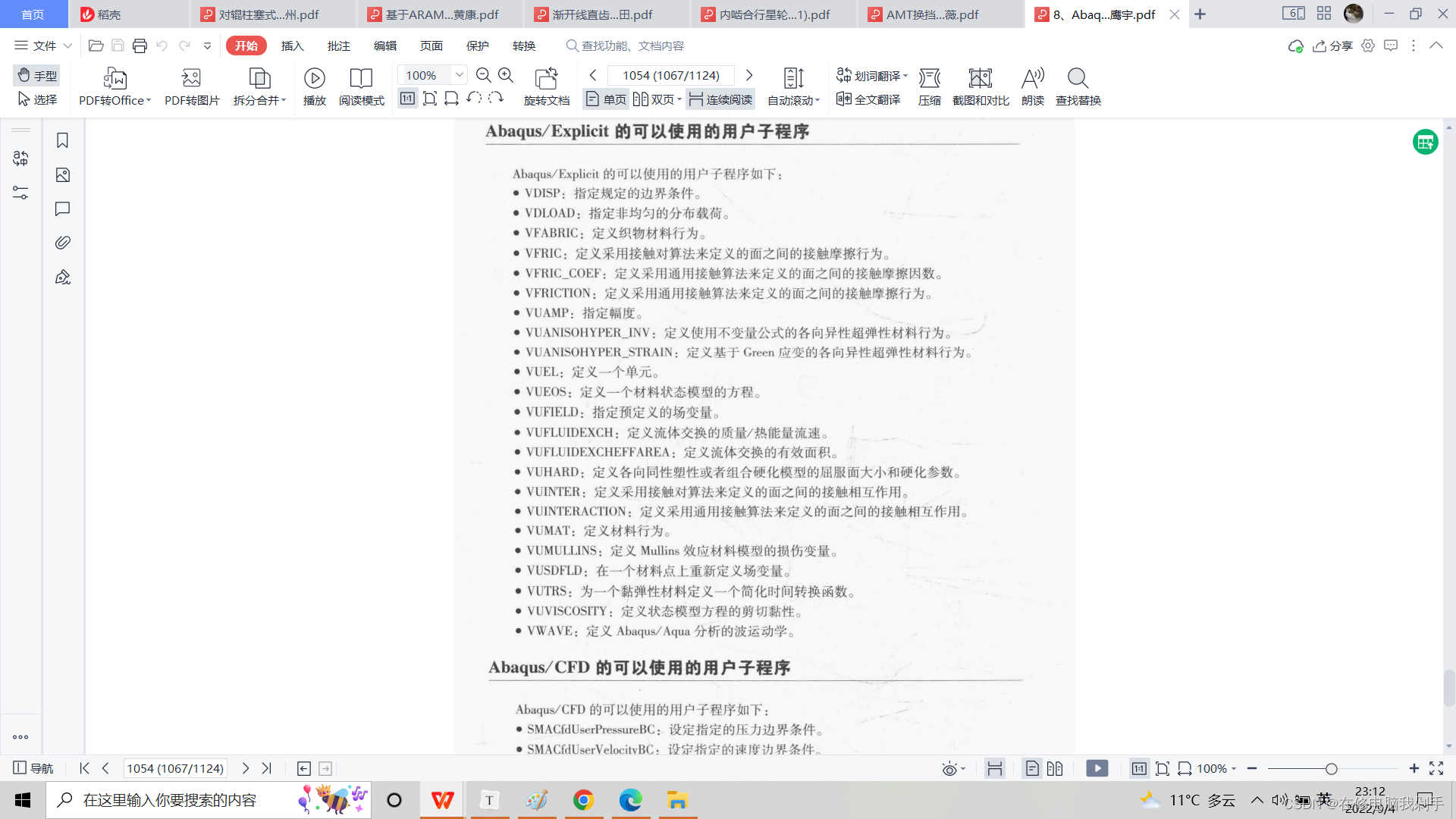
Task: Switch to the 转换 ribbon tab
Action: [523, 45]
